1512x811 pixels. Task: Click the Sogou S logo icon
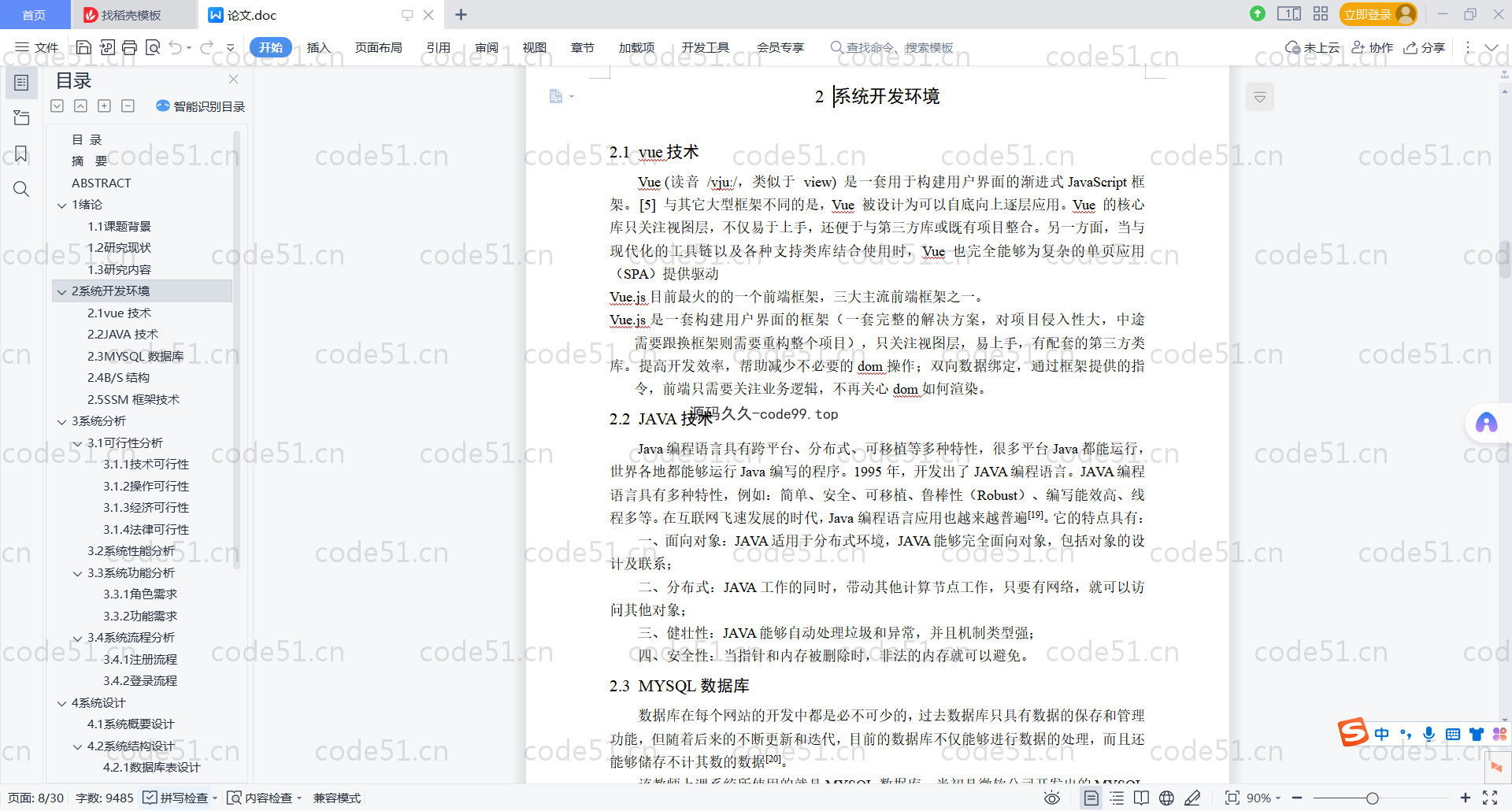coord(1353,732)
